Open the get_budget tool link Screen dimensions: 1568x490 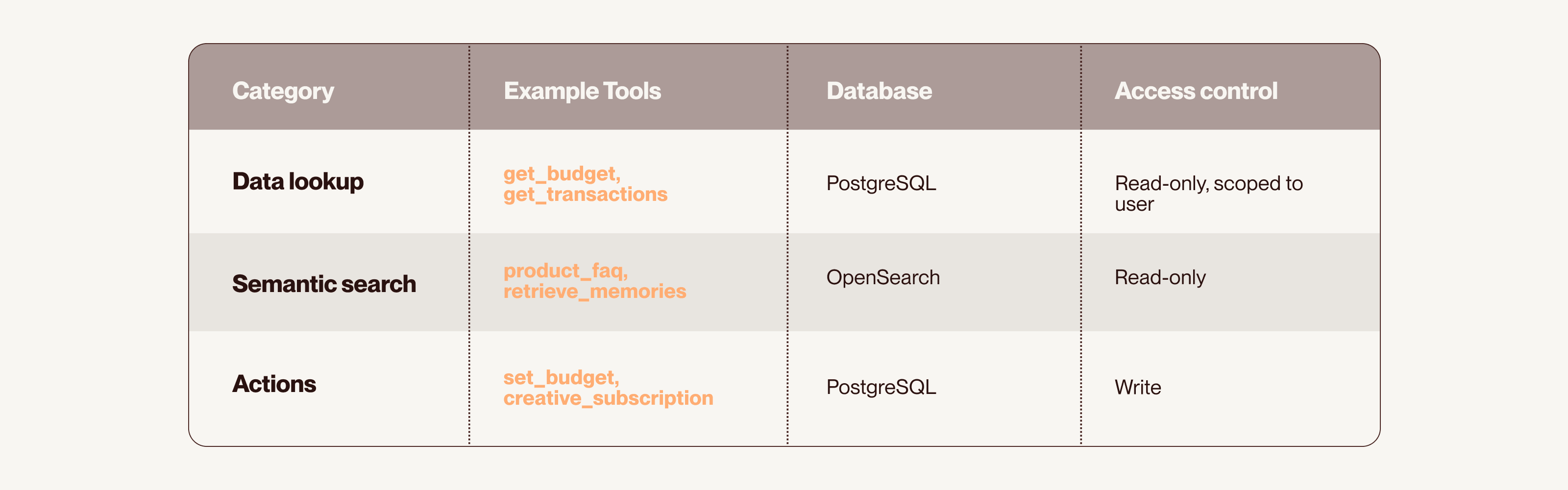561,173
